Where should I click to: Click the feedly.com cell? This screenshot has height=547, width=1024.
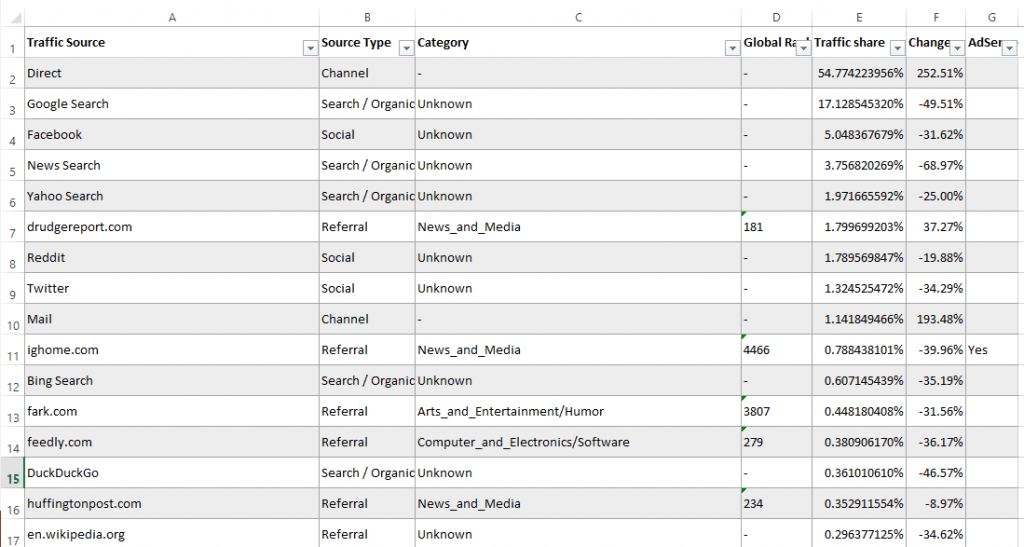click(172, 442)
